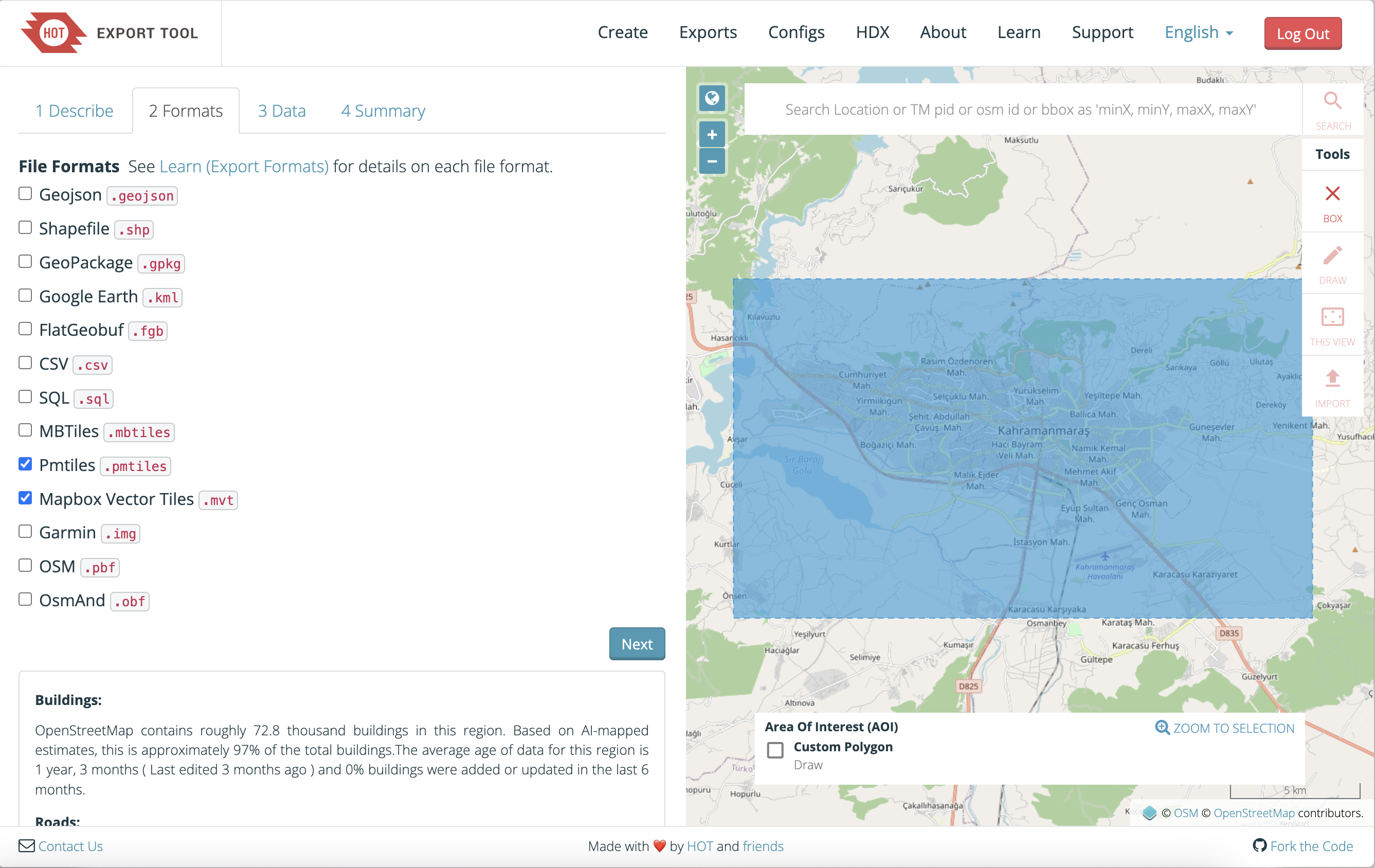Image resolution: width=1375 pixels, height=868 pixels.
Task: Tick the CSV format checkbox
Action: point(25,363)
